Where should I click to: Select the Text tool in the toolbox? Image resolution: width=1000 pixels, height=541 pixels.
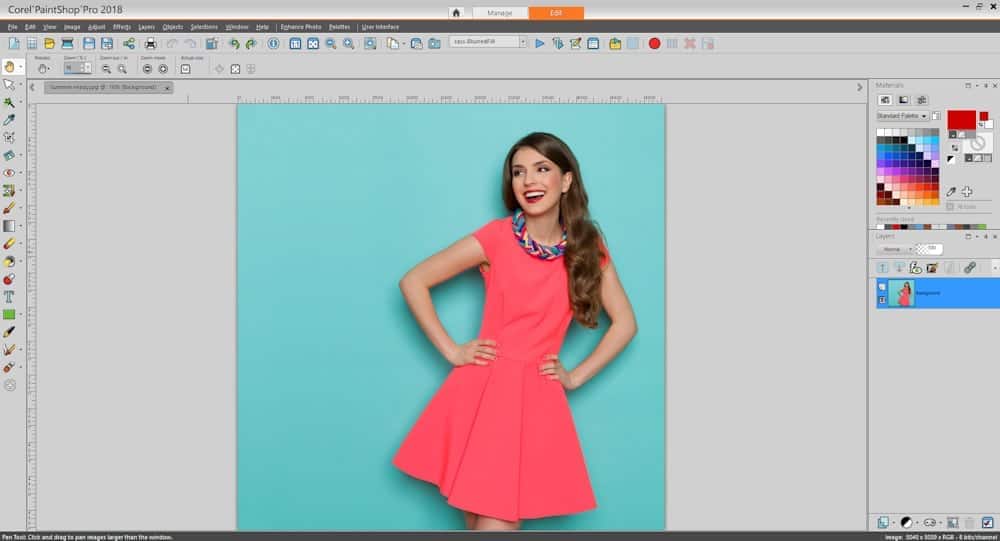[9, 297]
